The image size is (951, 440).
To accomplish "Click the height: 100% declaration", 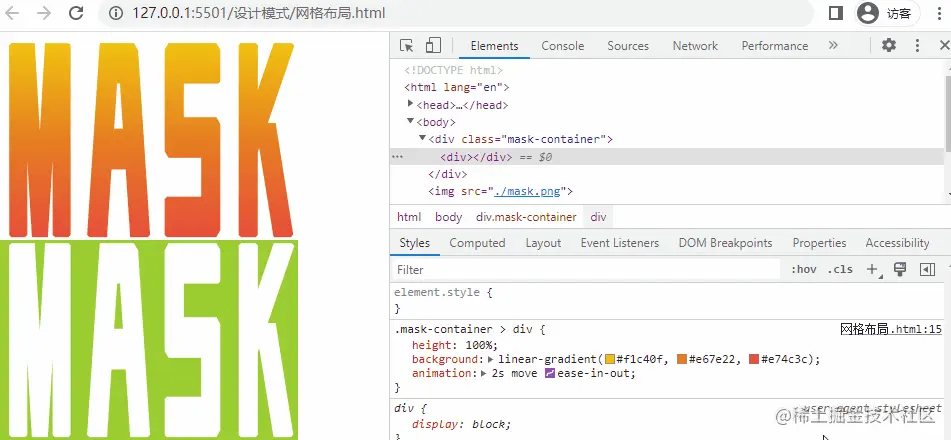I will click(x=455, y=345).
